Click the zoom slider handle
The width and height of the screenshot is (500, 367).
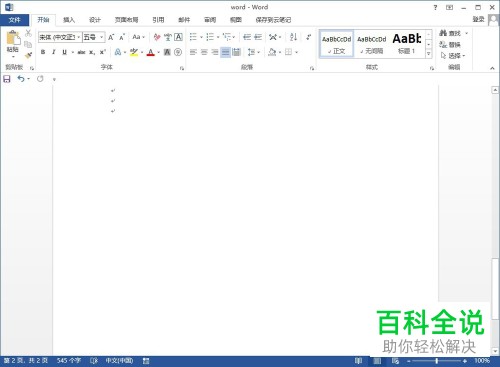click(436, 361)
